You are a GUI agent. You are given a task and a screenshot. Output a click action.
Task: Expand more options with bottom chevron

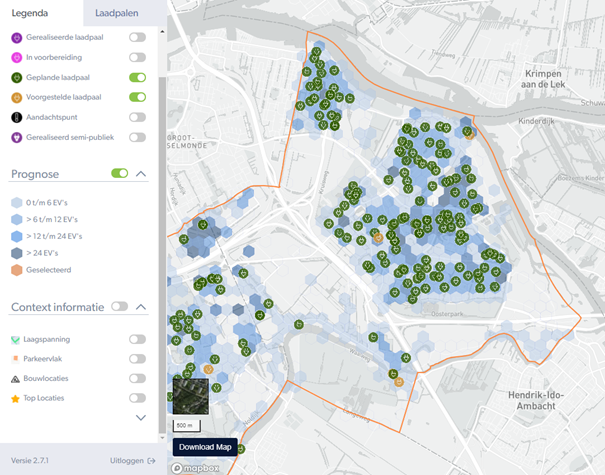coord(140,418)
